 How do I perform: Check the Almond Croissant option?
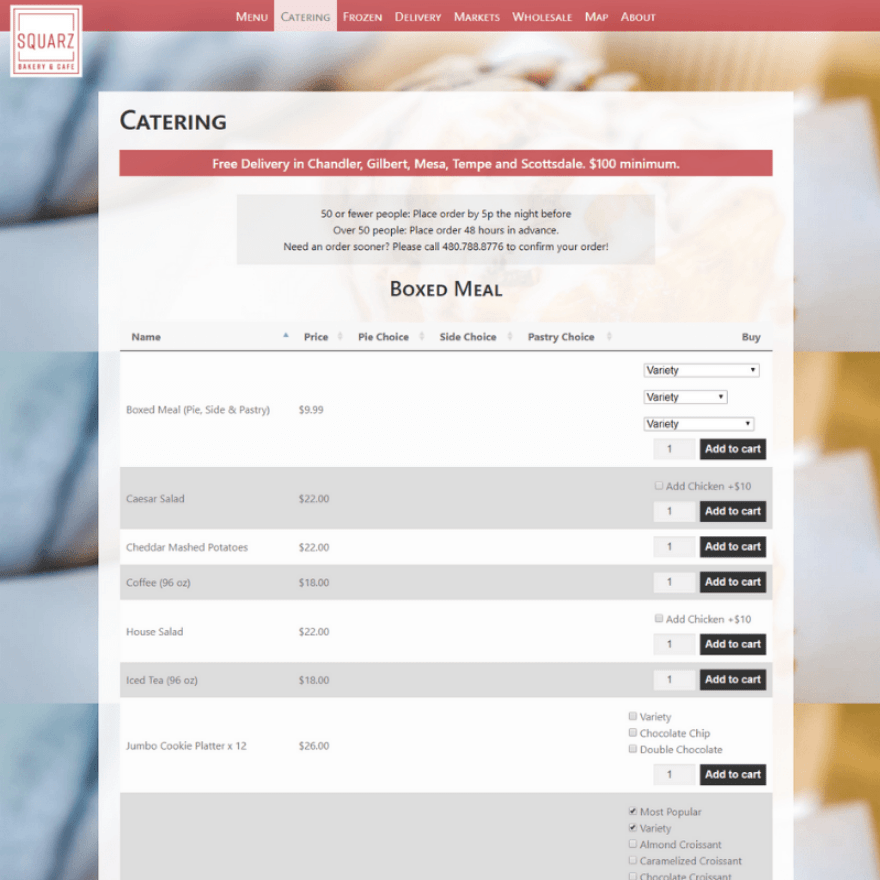(x=633, y=844)
